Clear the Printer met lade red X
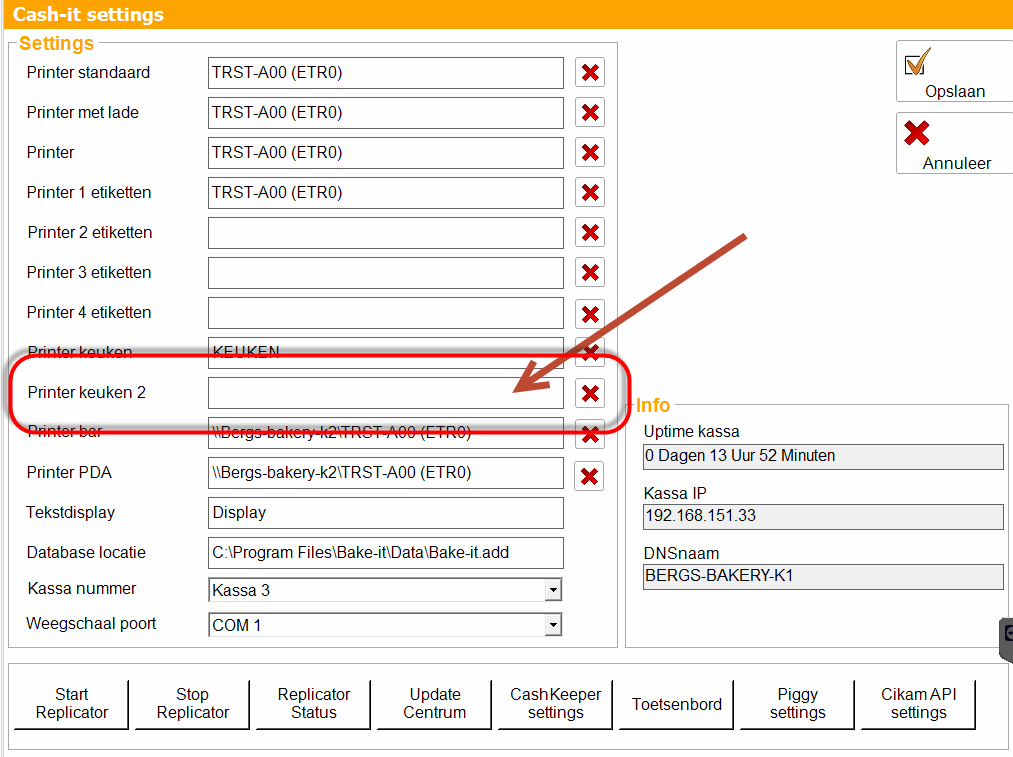This screenshot has width=1013, height=757. coord(589,112)
